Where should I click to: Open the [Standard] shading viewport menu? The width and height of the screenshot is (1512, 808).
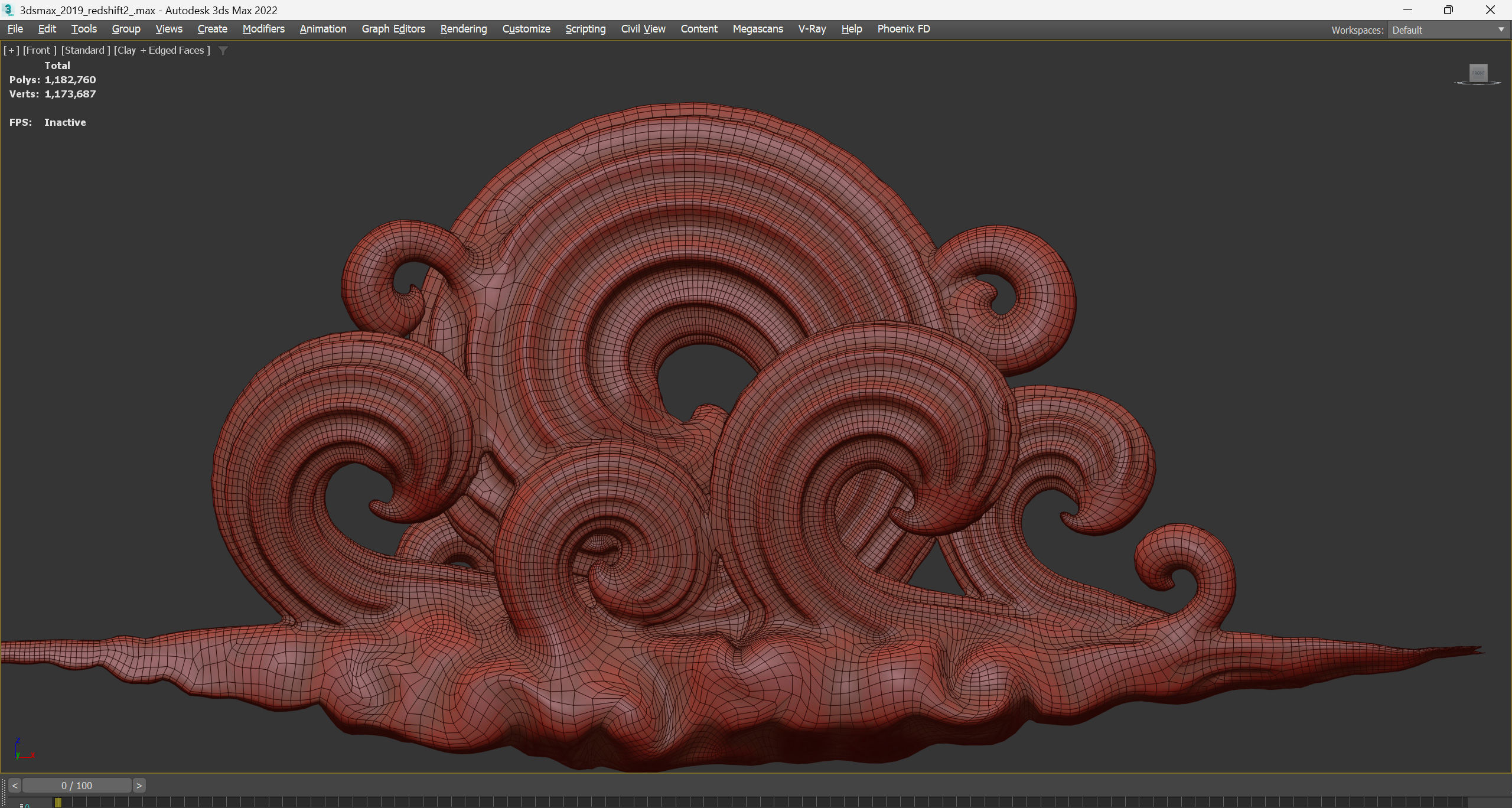(86, 51)
